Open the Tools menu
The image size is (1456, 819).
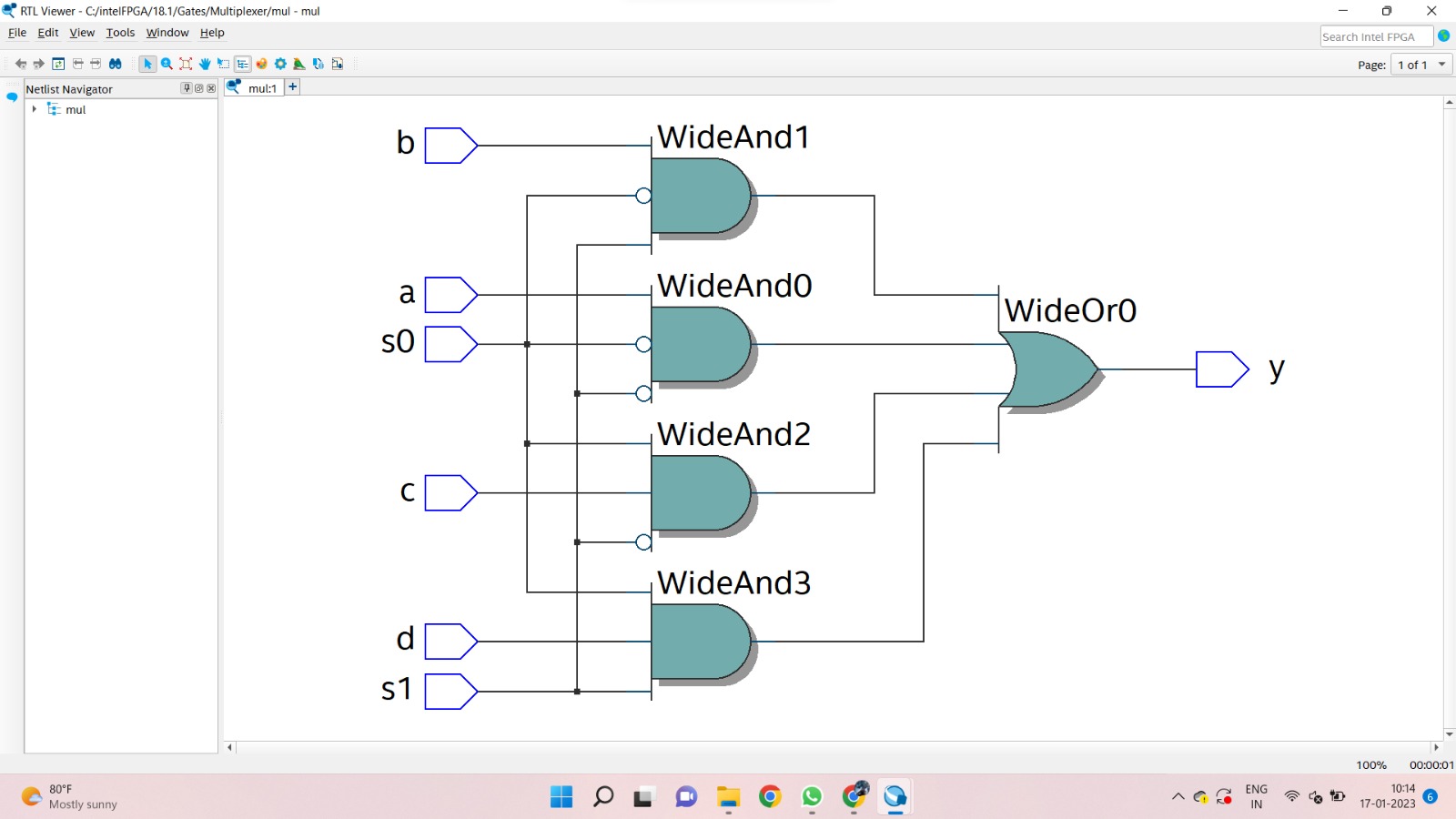tap(120, 33)
